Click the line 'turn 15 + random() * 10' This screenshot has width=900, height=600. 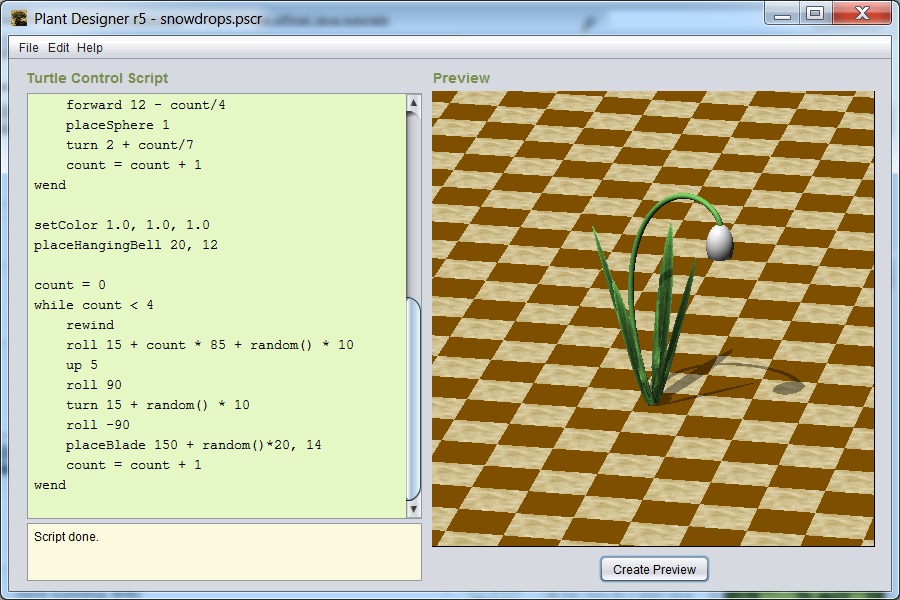[157, 405]
